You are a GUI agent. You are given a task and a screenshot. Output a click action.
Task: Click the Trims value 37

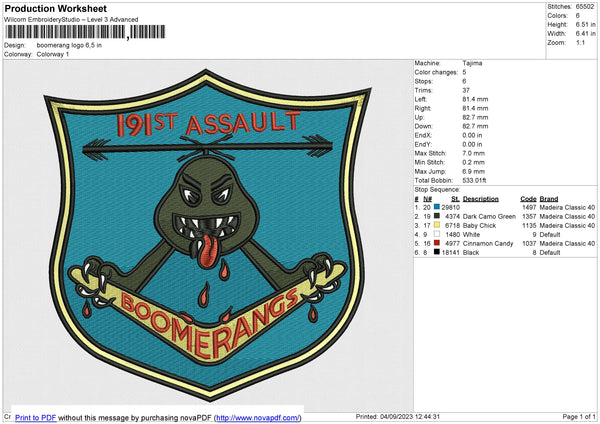point(466,90)
